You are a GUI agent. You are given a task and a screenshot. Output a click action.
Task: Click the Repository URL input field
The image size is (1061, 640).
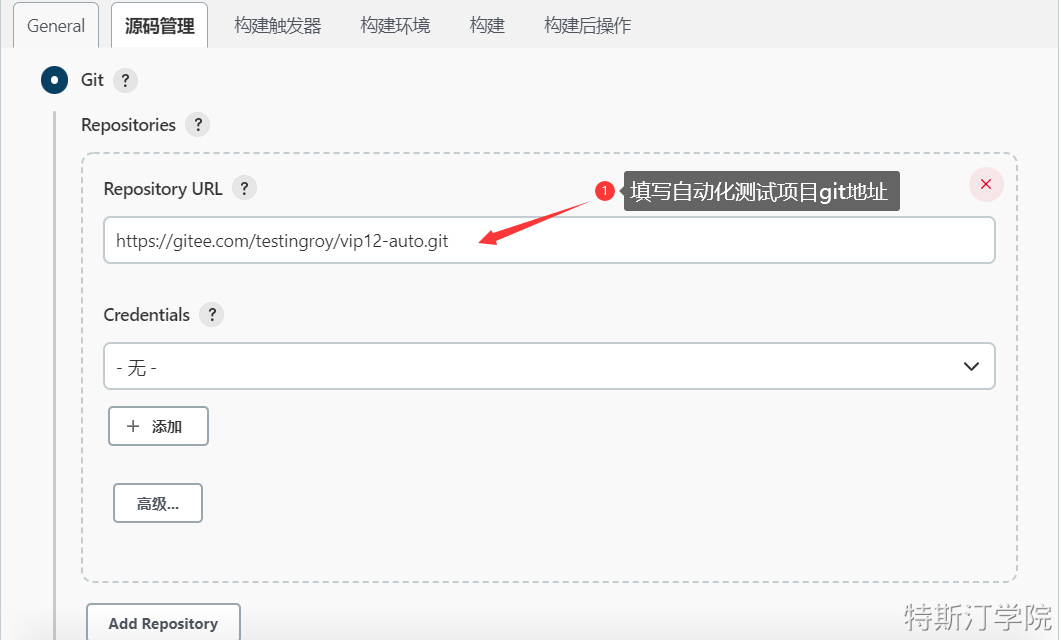point(549,240)
